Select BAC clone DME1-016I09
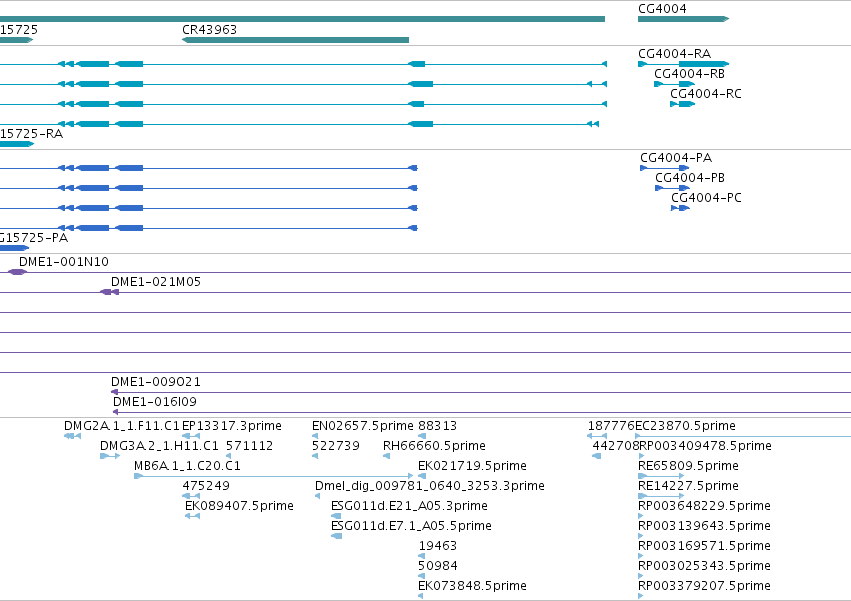 point(482,412)
